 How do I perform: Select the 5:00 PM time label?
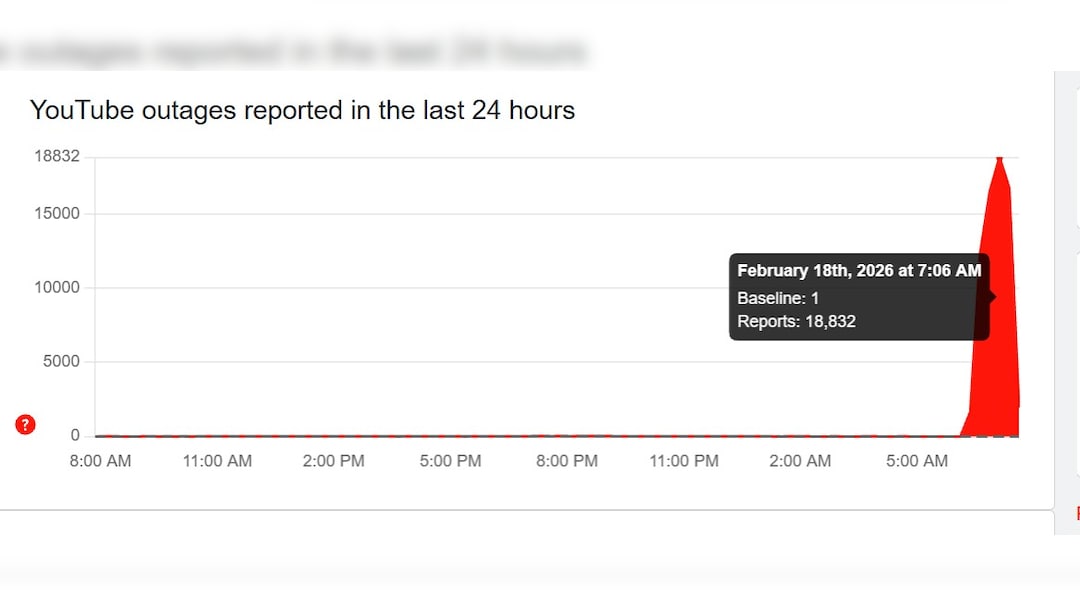pyautogui.click(x=450, y=461)
